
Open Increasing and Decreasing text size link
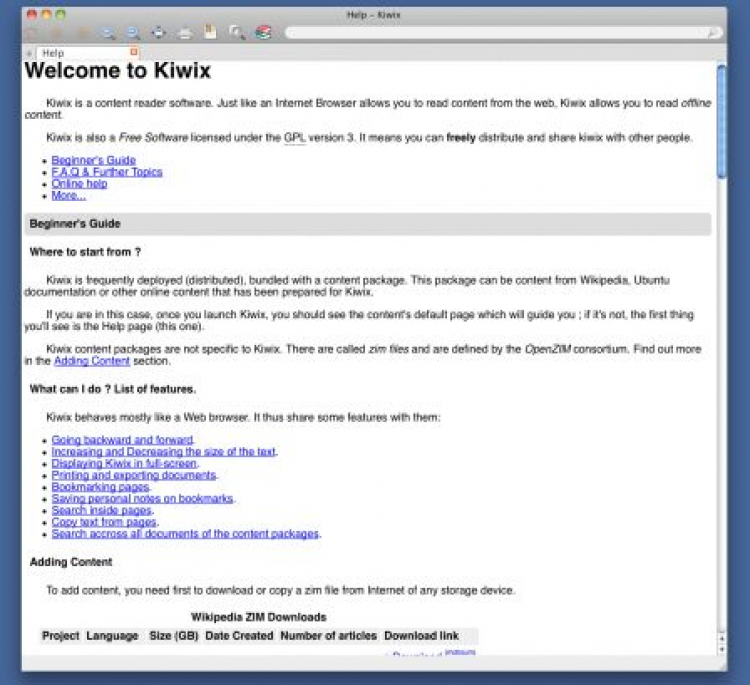click(164, 452)
